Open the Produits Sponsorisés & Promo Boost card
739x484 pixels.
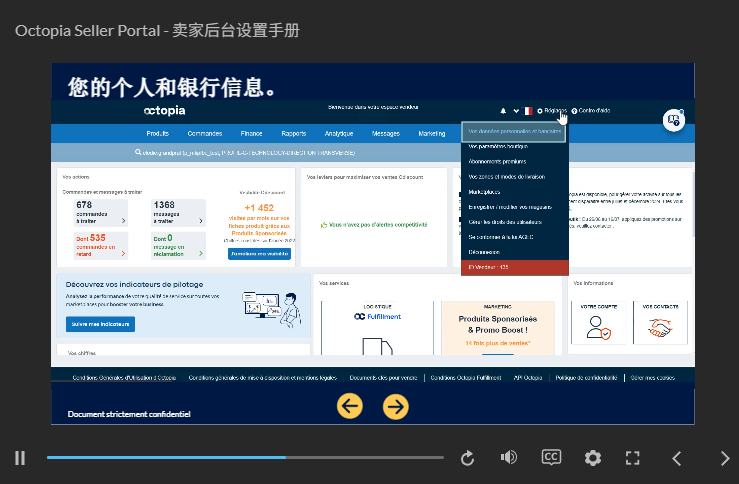click(x=498, y=328)
